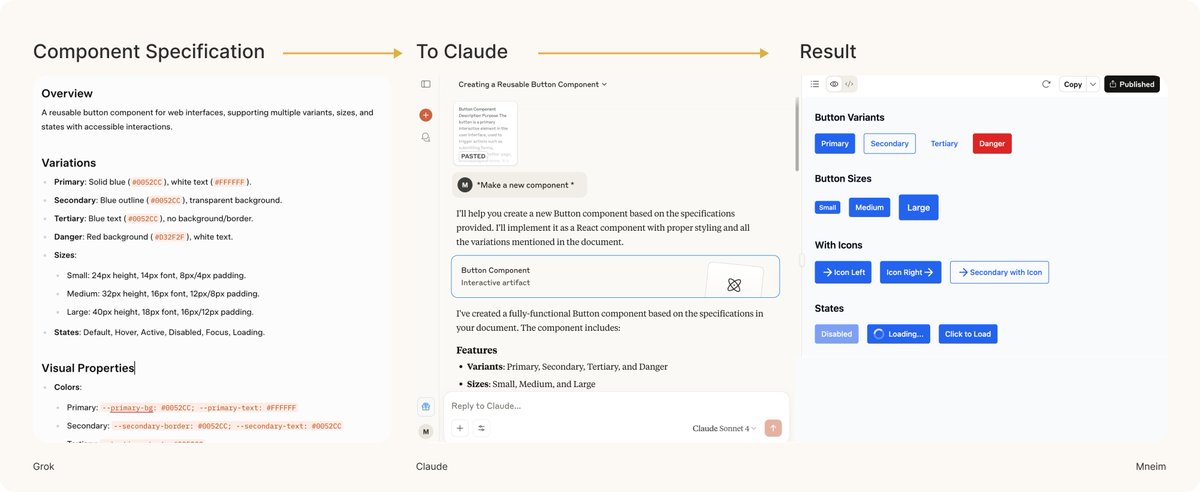Click the With Icons heading in Result
This screenshot has height=492, width=1200.
coord(838,245)
